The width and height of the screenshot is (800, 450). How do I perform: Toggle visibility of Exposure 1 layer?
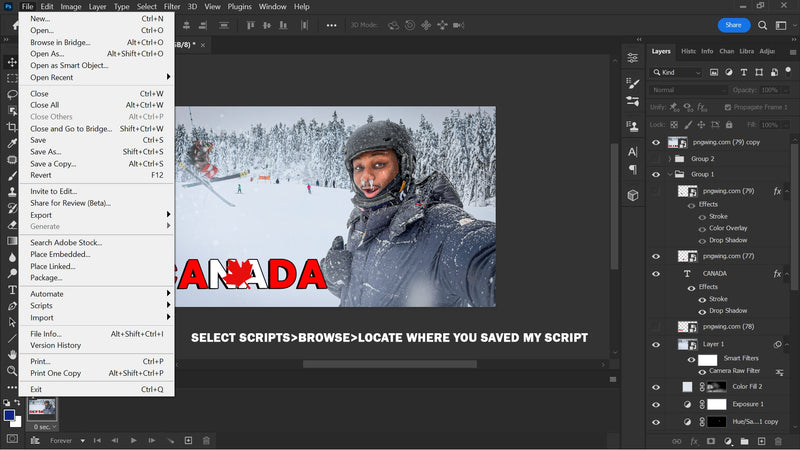[656, 404]
